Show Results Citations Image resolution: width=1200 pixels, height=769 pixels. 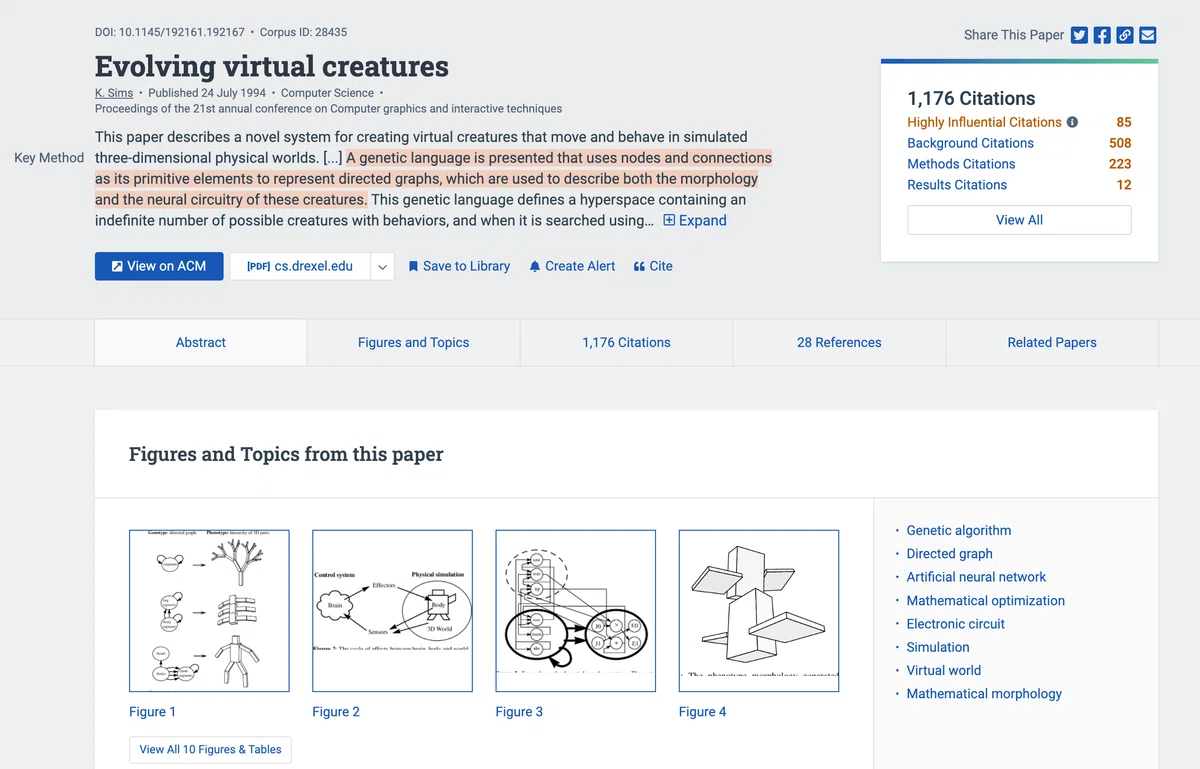click(x=957, y=185)
